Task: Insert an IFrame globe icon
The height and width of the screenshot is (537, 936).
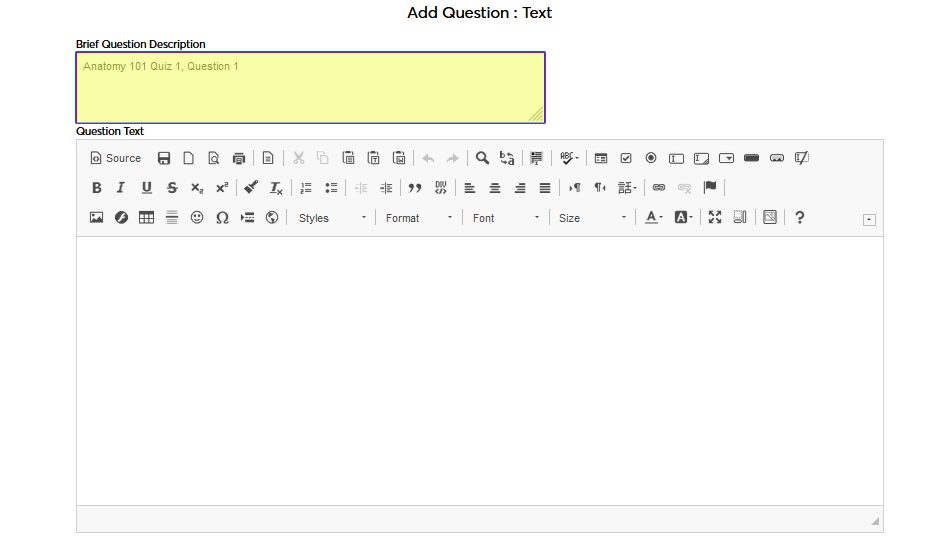Action: tap(272, 218)
